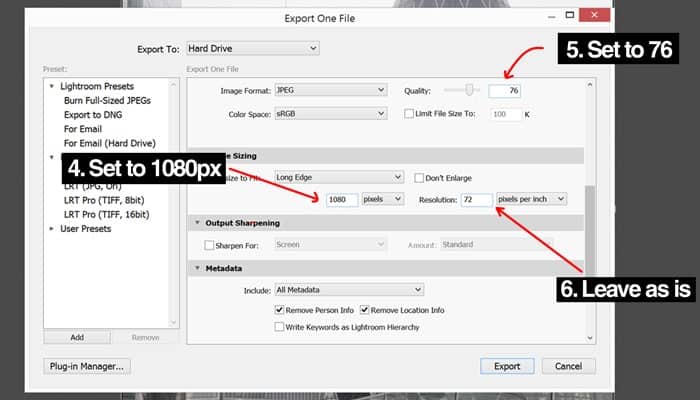Select the For Email preset
Screen dimensions: 700x400
[x=83, y=129]
